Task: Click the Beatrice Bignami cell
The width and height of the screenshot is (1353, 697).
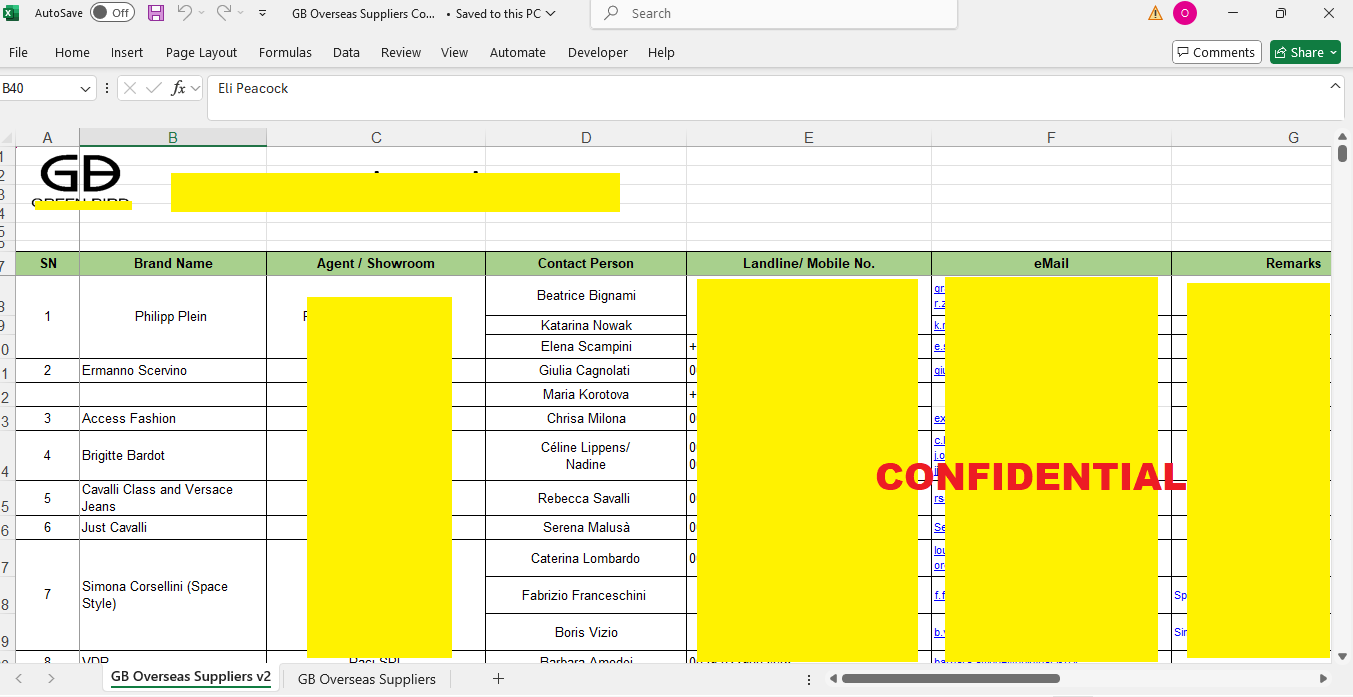Action: coord(586,295)
